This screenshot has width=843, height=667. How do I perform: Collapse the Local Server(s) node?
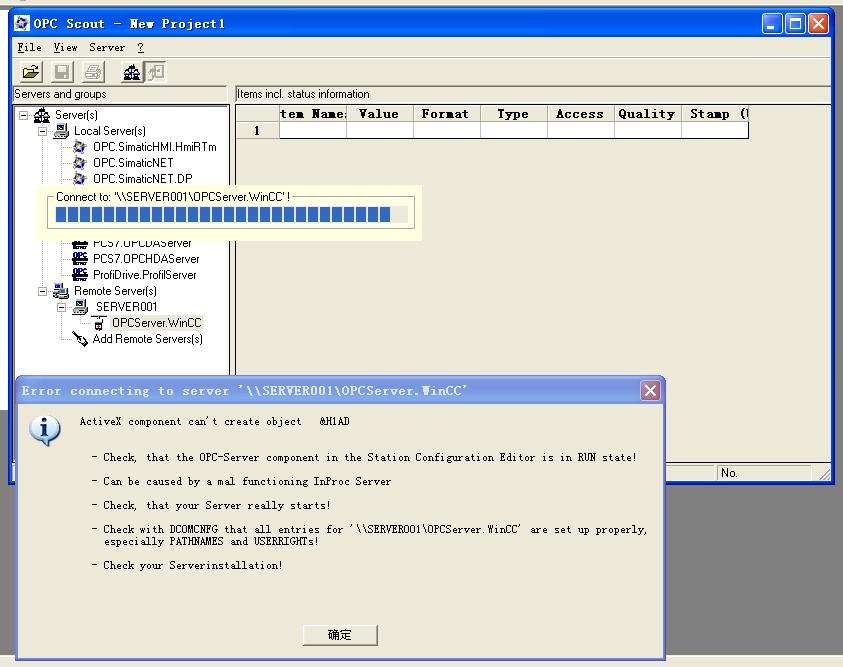[42, 131]
